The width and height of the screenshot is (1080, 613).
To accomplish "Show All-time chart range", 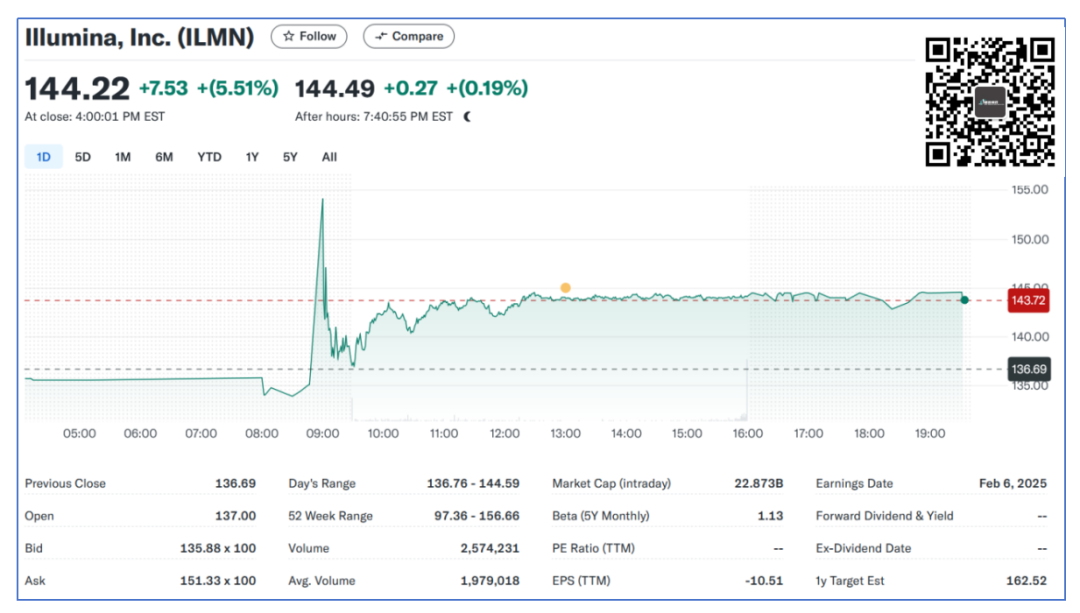I will 329,157.
